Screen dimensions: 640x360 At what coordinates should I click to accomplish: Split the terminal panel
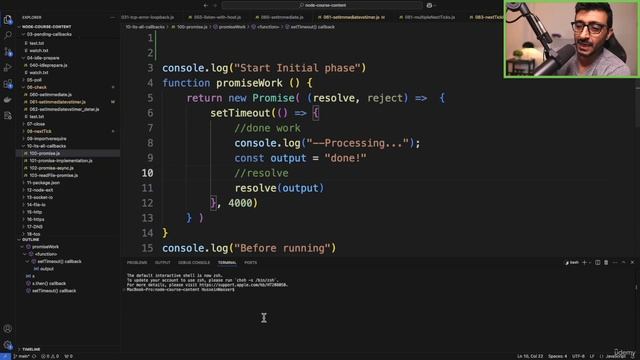[x=598, y=262]
